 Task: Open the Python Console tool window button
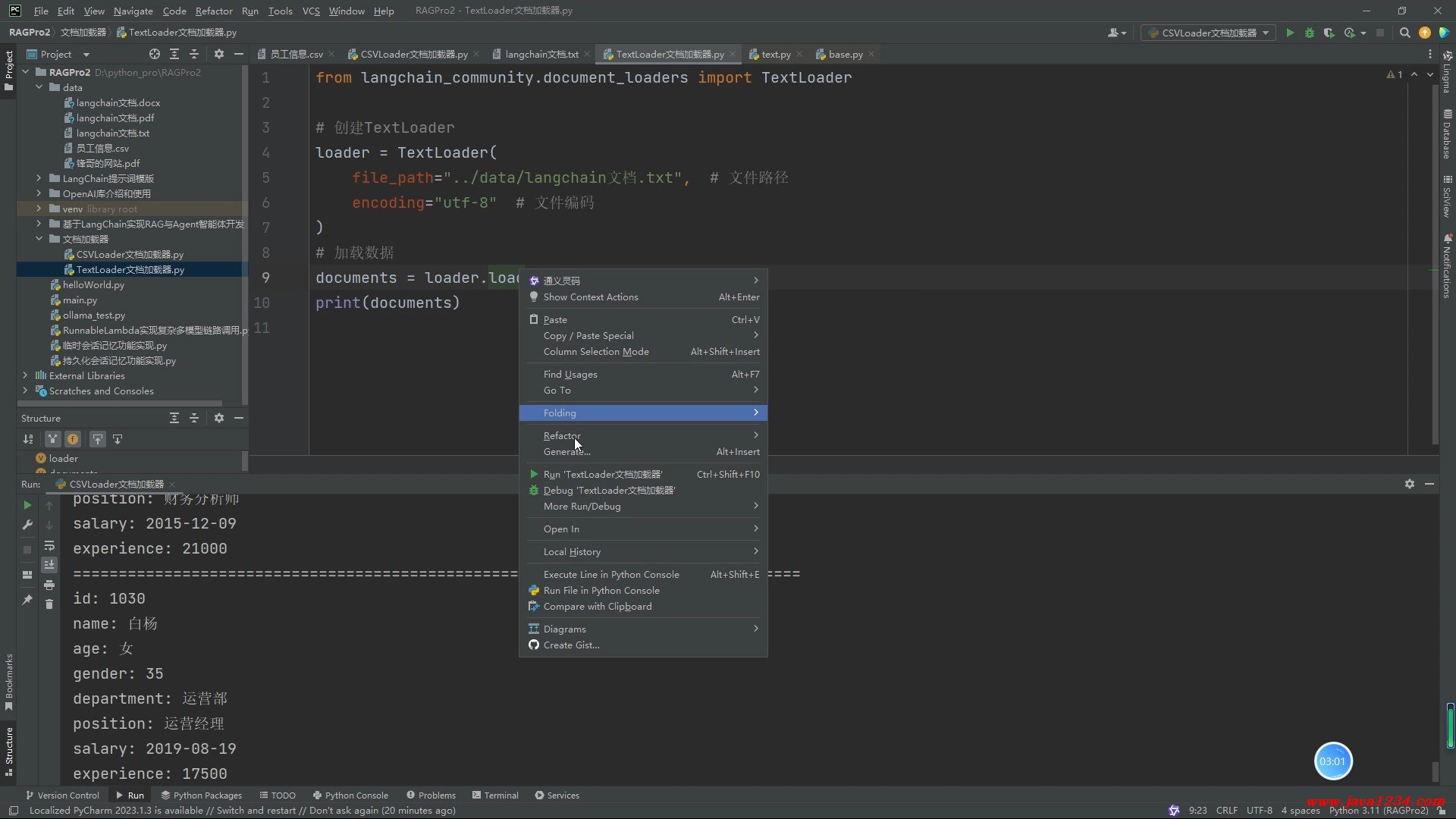coord(350,795)
